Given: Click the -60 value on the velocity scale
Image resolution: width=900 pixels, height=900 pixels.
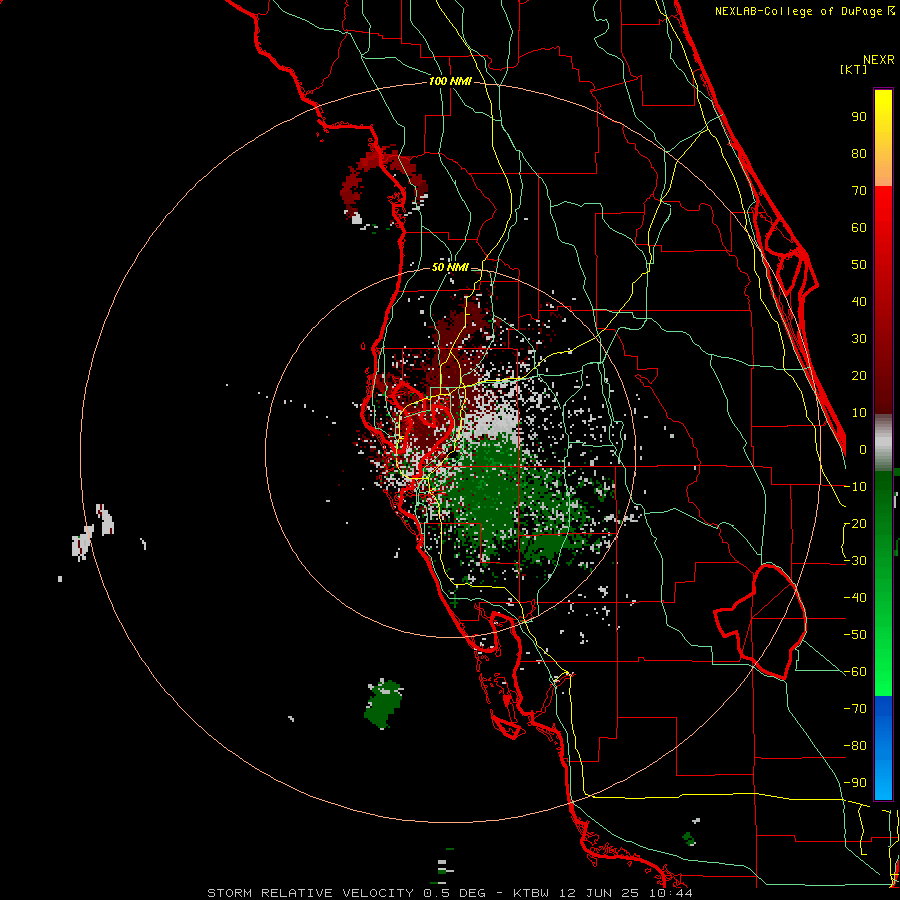Looking at the screenshot, I should click(855, 672).
